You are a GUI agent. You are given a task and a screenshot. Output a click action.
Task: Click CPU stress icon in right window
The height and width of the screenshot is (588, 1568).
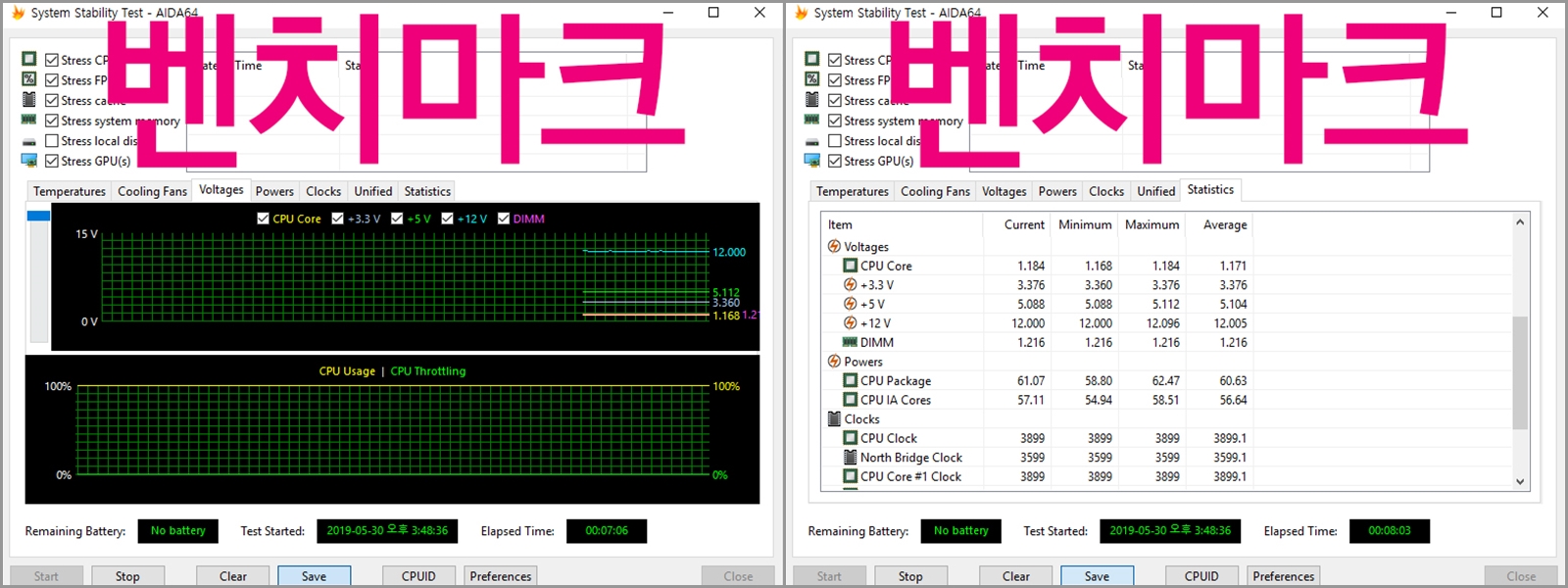(812, 59)
